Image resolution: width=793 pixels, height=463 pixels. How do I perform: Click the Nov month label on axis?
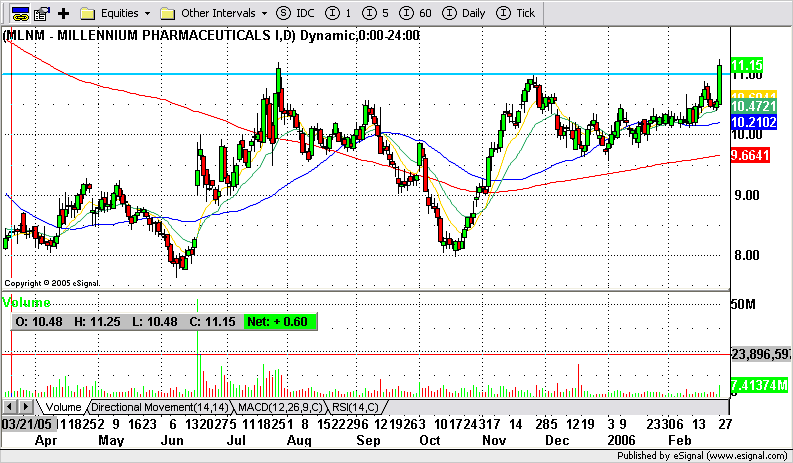(494, 440)
